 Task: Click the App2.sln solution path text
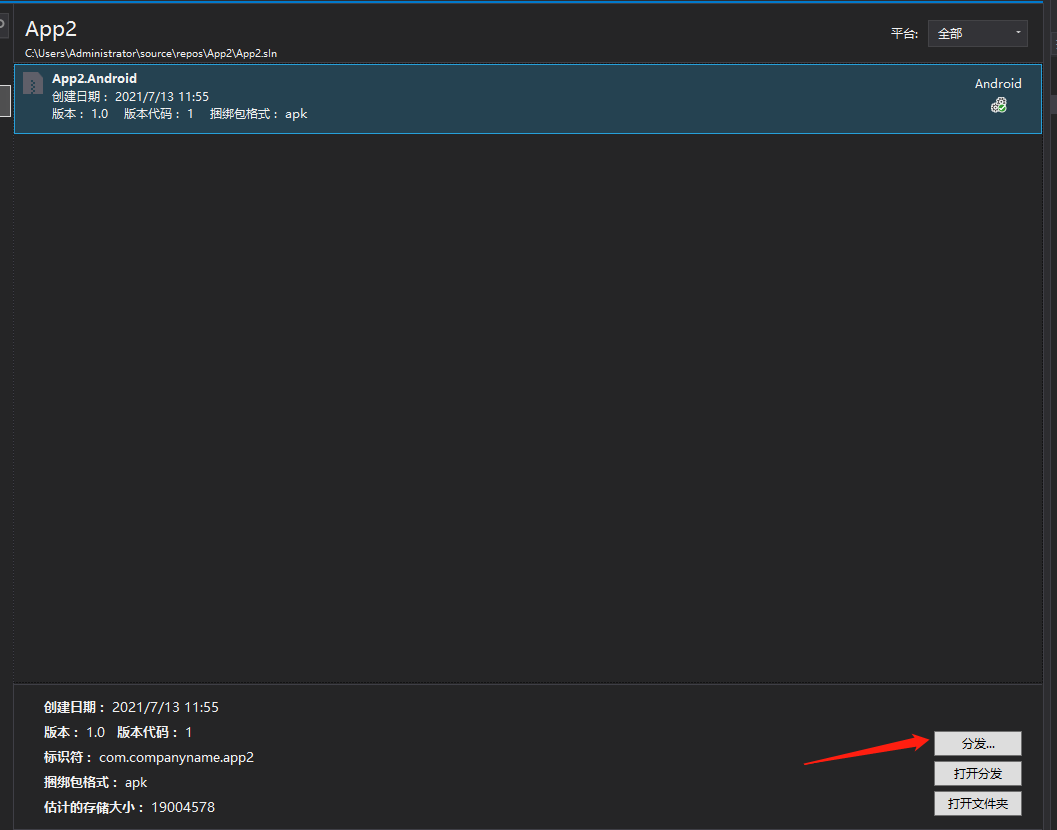point(151,53)
